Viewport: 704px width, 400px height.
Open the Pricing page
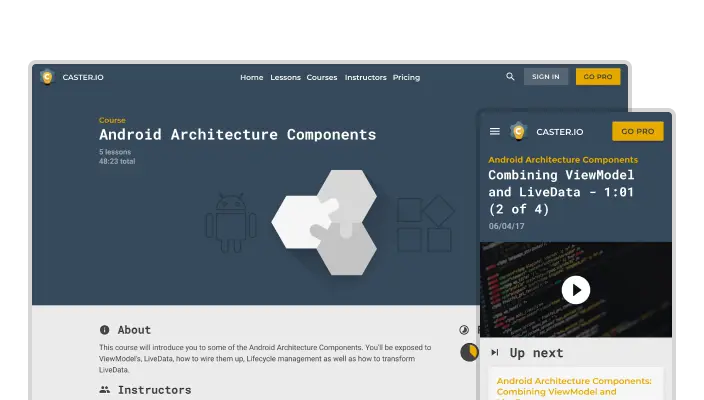(406, 77)
